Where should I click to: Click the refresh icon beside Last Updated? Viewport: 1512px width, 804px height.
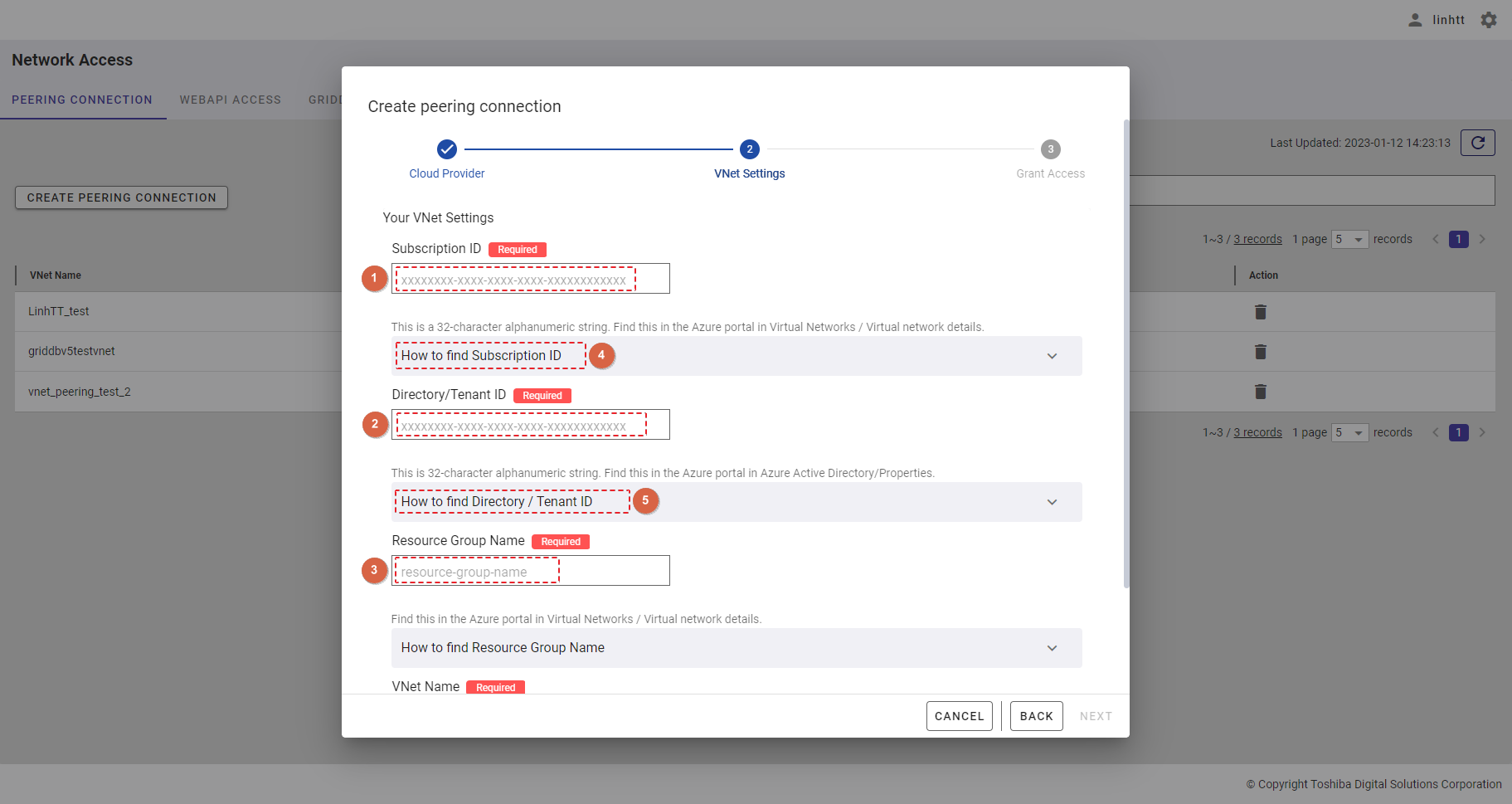tap(1477, 143)
